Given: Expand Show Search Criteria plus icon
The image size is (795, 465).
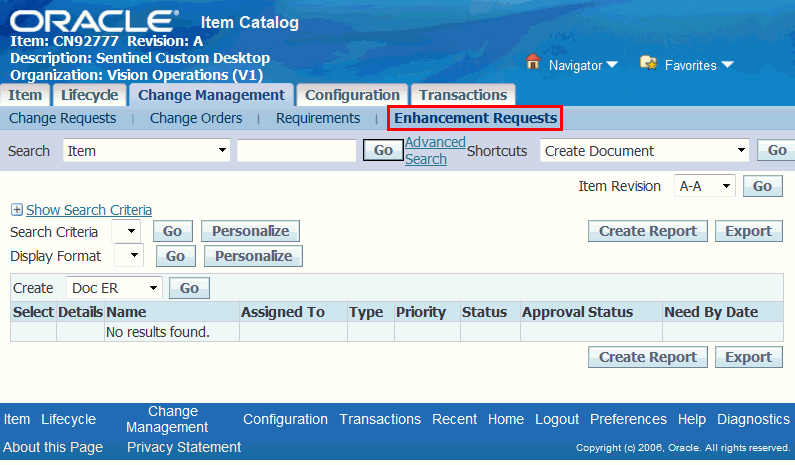Looking at the screenshot, I should click(x=17, y=209).
